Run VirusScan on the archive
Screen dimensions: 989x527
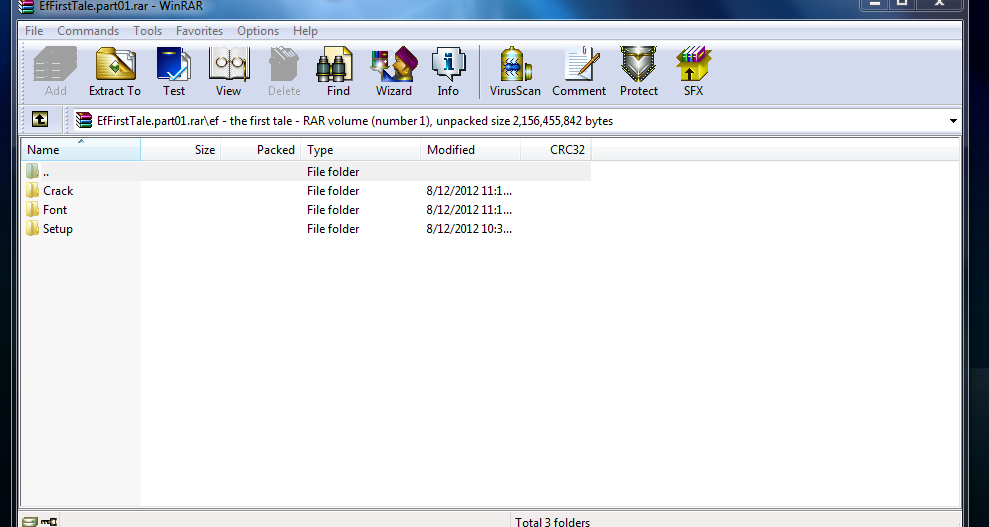pos(515,72)
